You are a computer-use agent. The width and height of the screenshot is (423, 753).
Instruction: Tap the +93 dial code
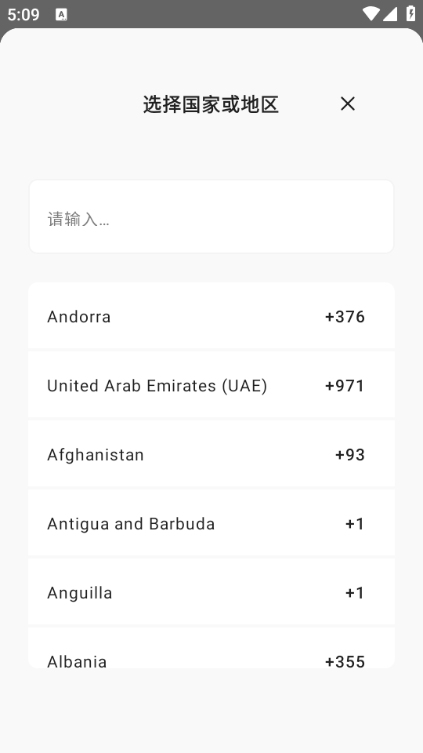pos(350,455)
